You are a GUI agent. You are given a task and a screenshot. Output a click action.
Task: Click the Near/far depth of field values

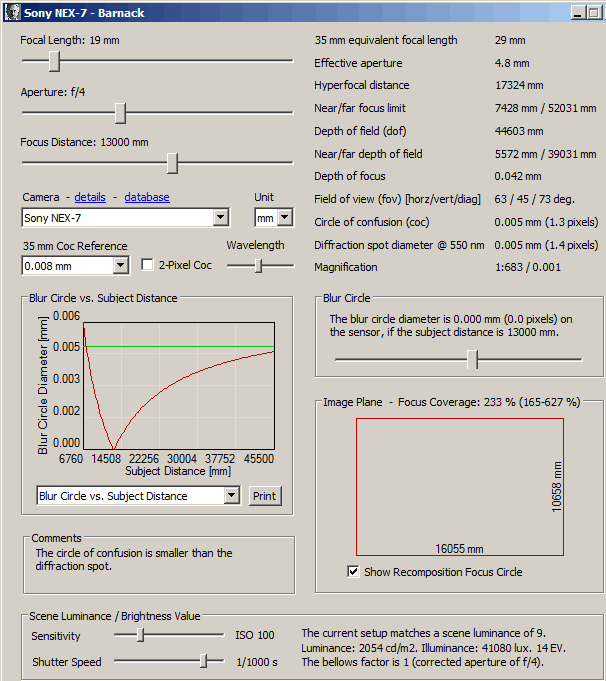[546, 154]
